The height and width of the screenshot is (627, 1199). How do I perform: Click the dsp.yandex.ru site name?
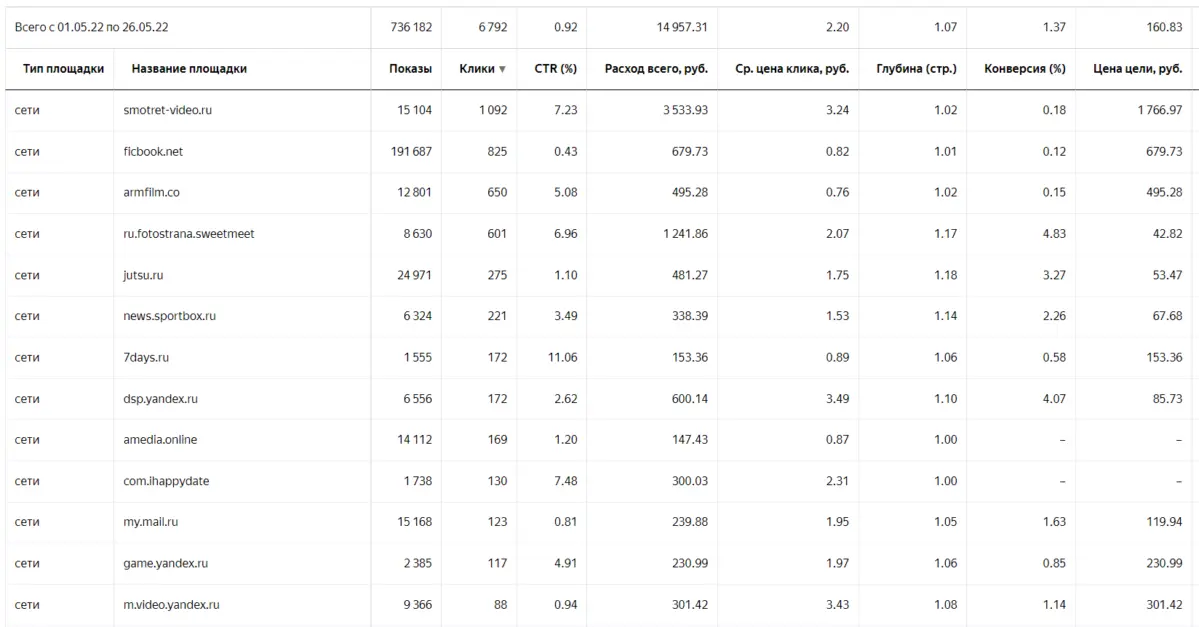coord(161,398)
